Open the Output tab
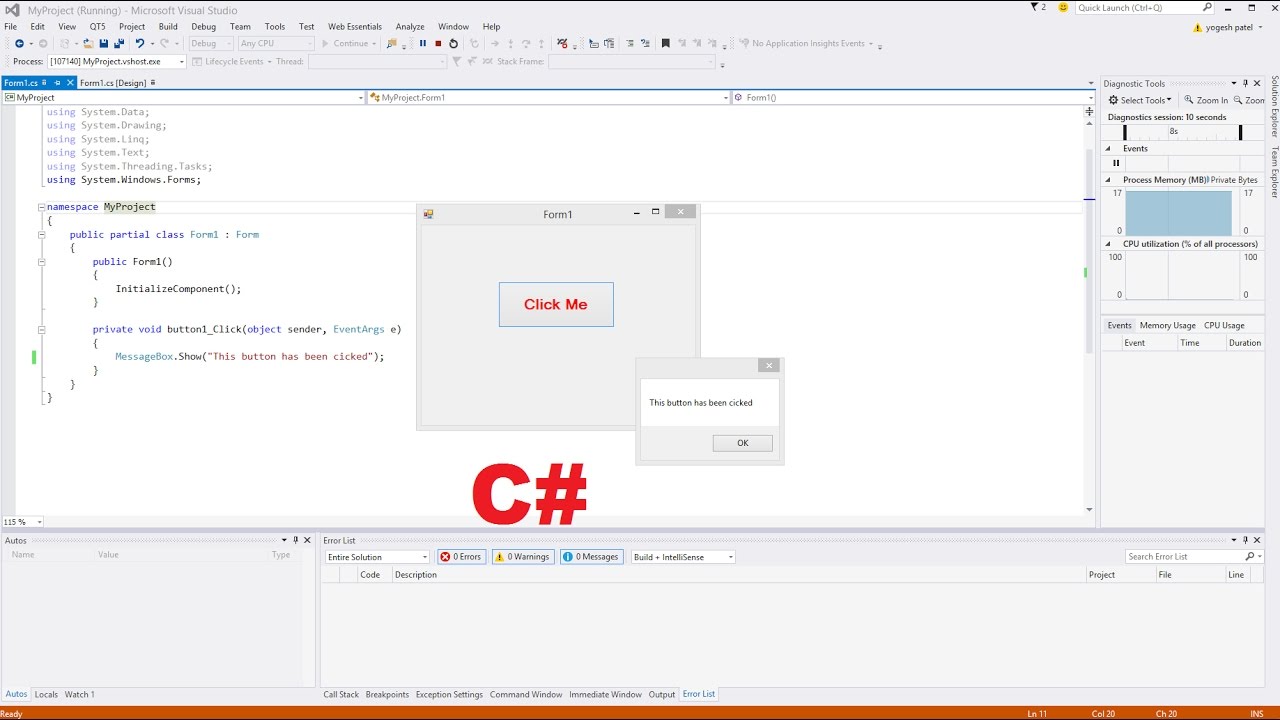Image resolution: width=1280 pixels, height=720 pixels. point(662,695)
